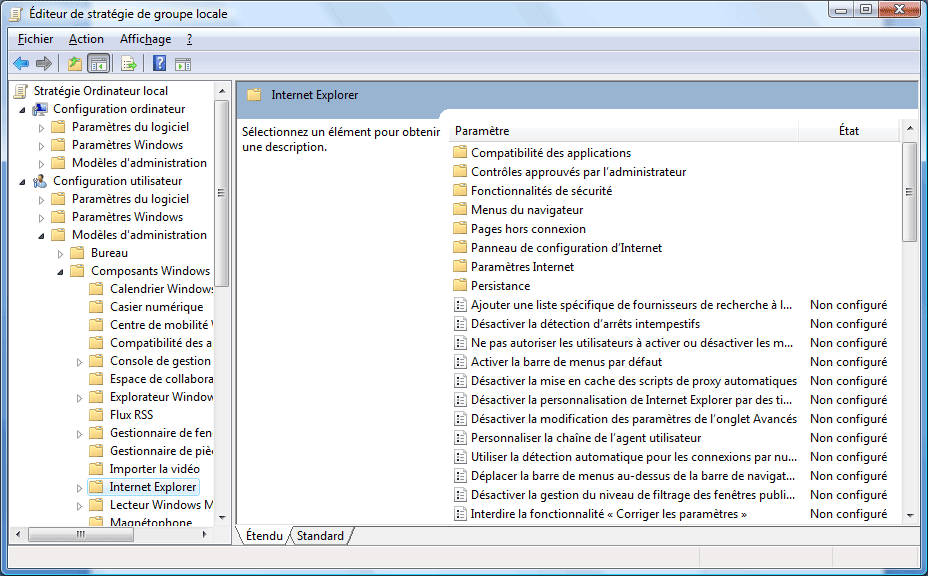Click the folder icon beside Casier numérique
The image size is (928, 576).
pyautogui.click(x=96, y=307)
